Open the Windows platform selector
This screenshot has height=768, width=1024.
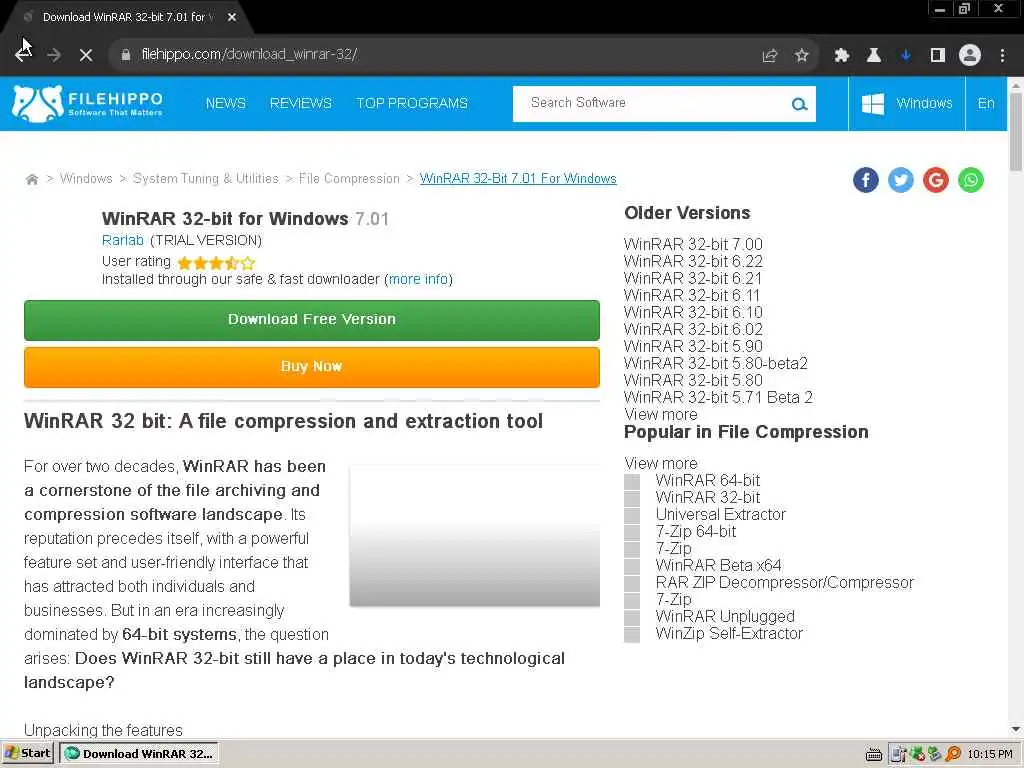point(906,104)
